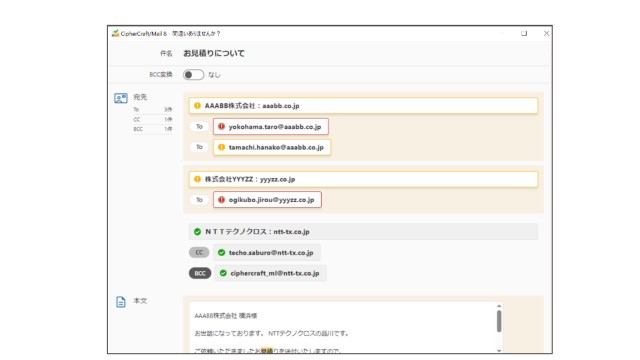Click the CC label beside techo.saburo
Viewport: 640px width, 360px height.
[x=199, y=253]
